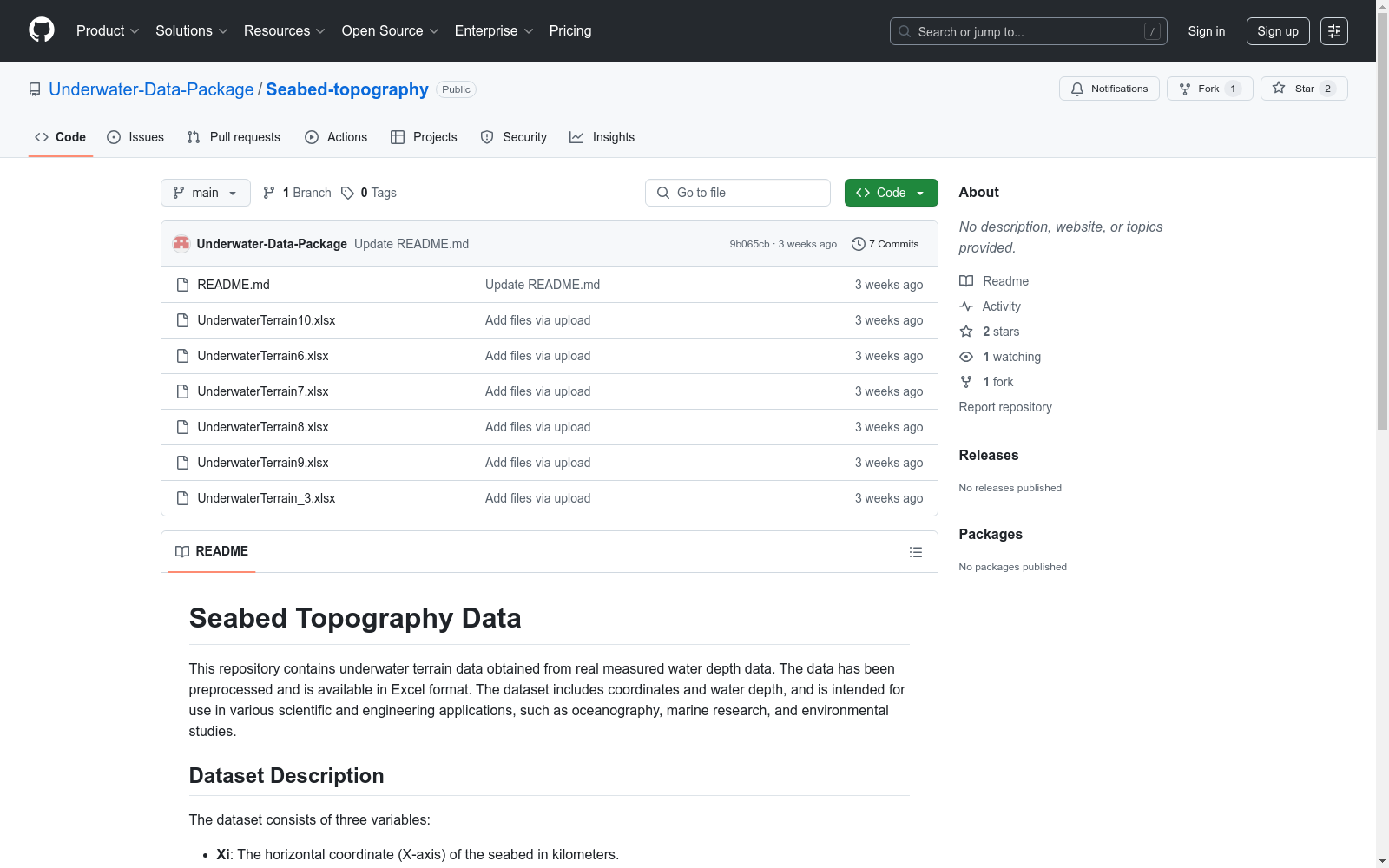This screenshot has width=1389, height=868.
Task: Expand the green Code dropdown button
Action: (892, 193)
